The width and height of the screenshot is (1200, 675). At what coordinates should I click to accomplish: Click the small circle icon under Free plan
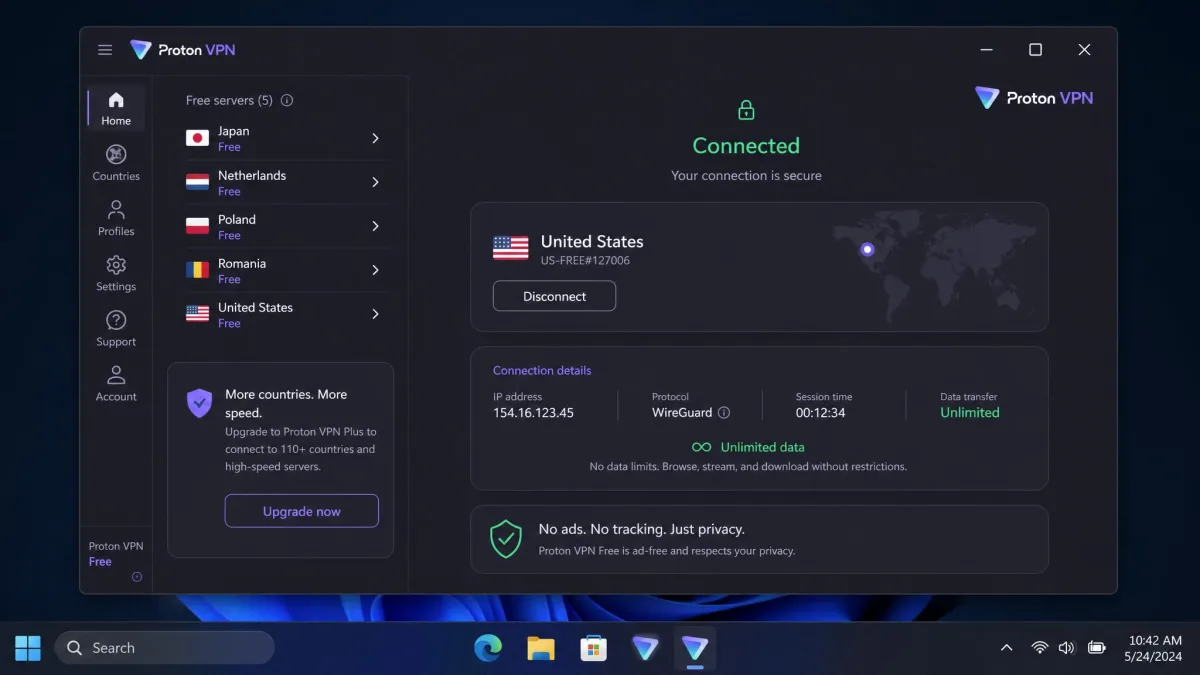coord(137,577)
